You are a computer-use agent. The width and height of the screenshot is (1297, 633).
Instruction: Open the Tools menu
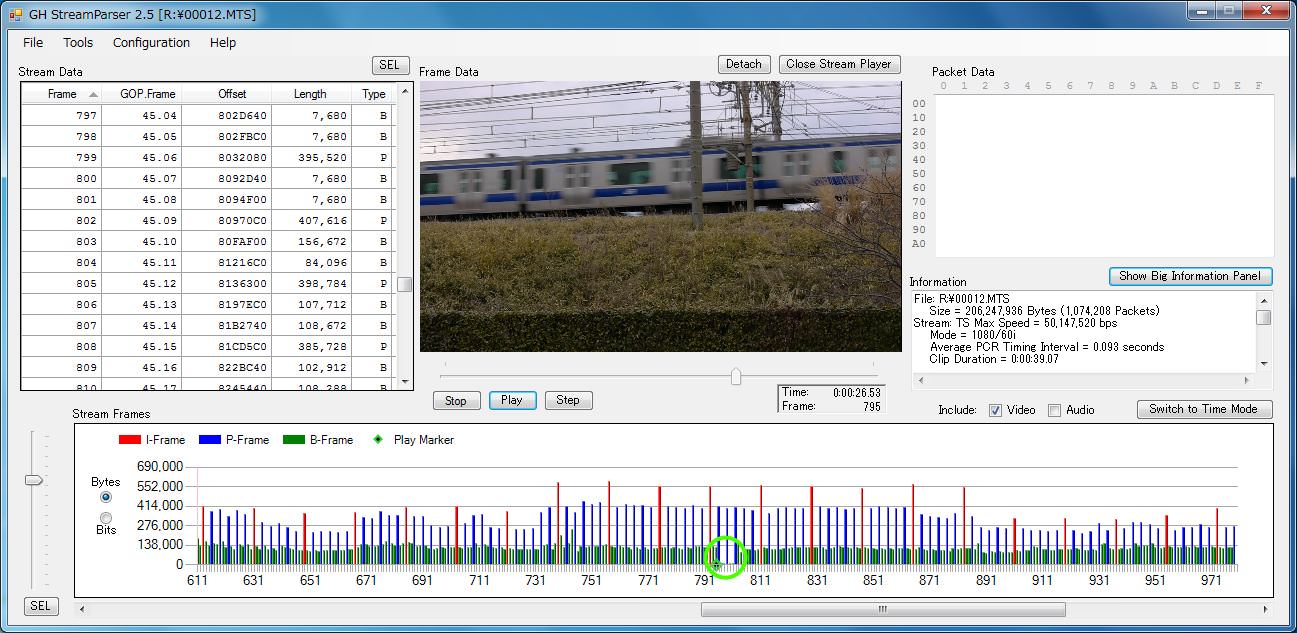78,43
